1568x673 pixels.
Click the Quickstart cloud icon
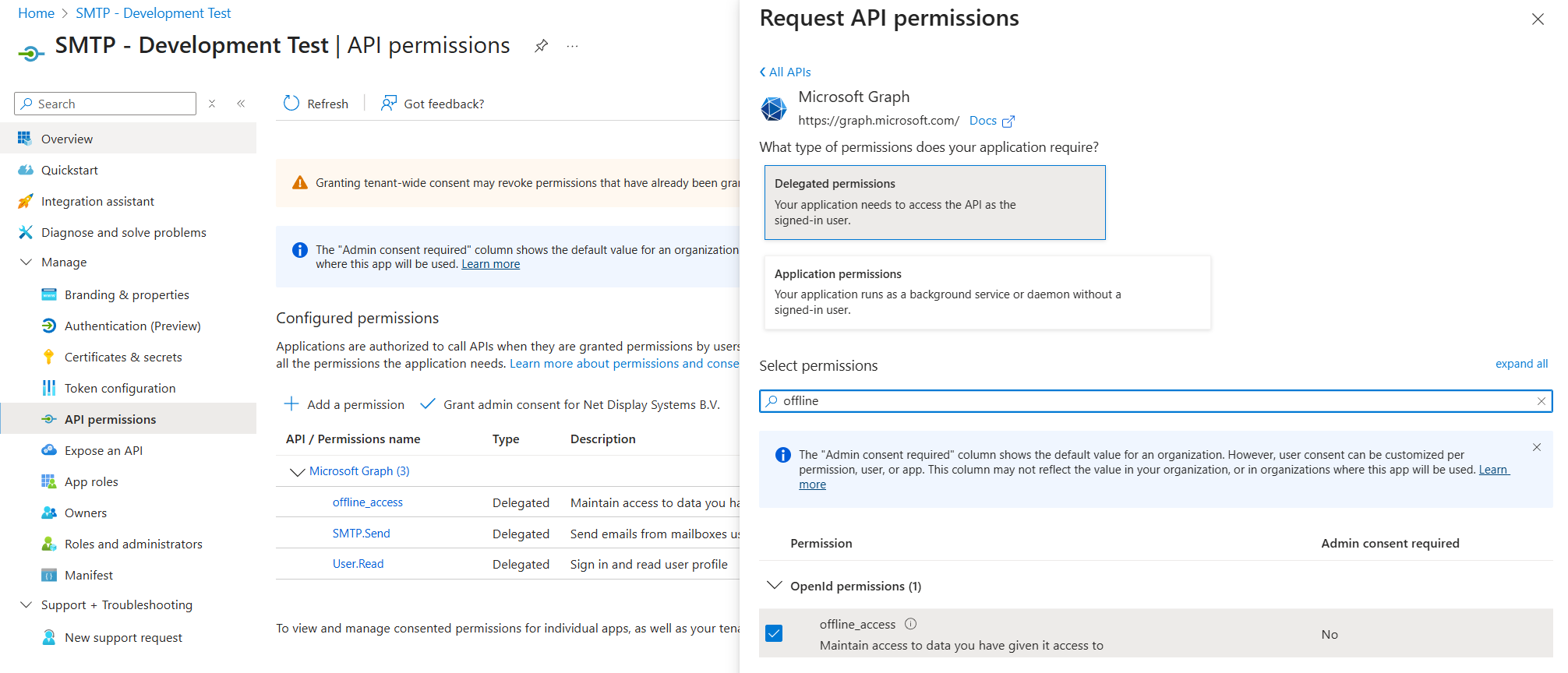click(x=25, y=170)
